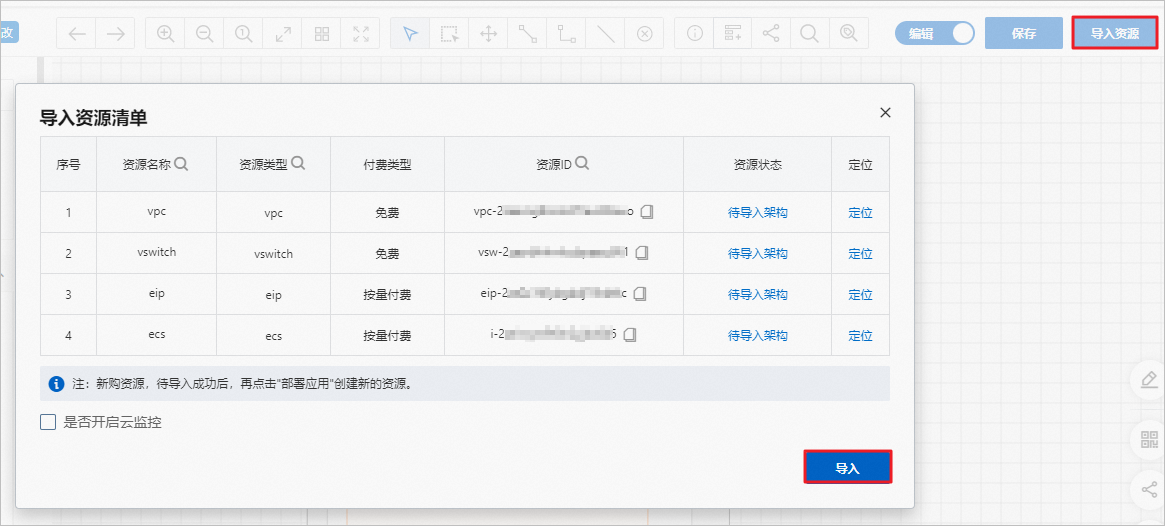
Task: Click 定位 link for vpc row
Action: (860, 212)
